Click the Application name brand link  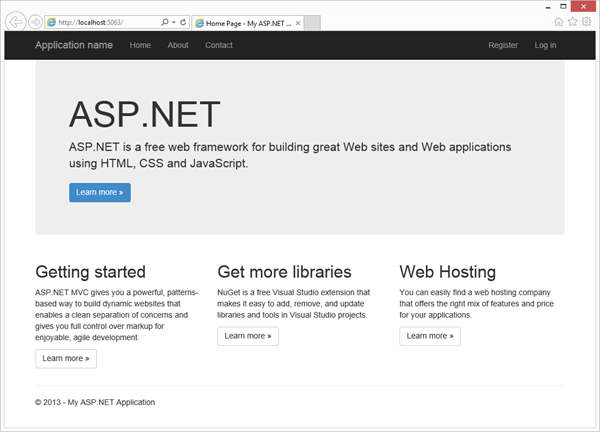point(74,45)
